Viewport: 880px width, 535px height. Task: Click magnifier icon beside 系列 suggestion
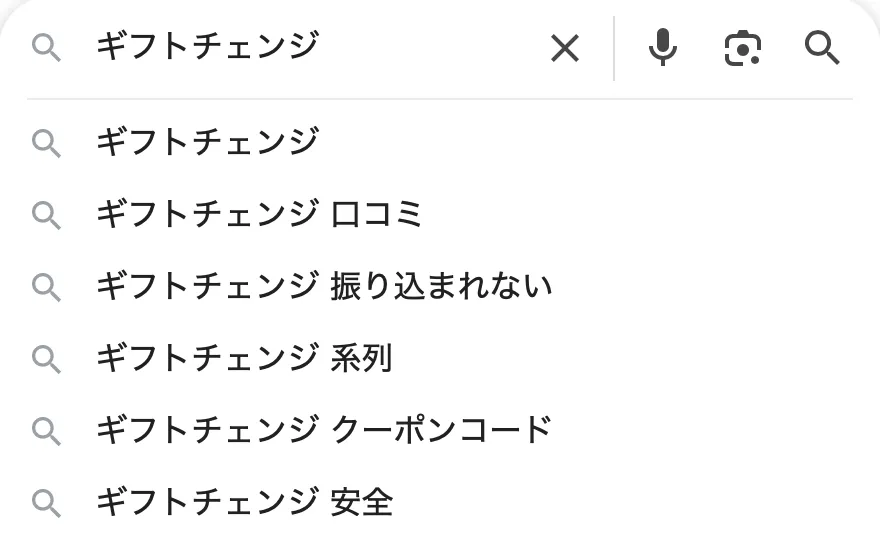pos(46,358)
